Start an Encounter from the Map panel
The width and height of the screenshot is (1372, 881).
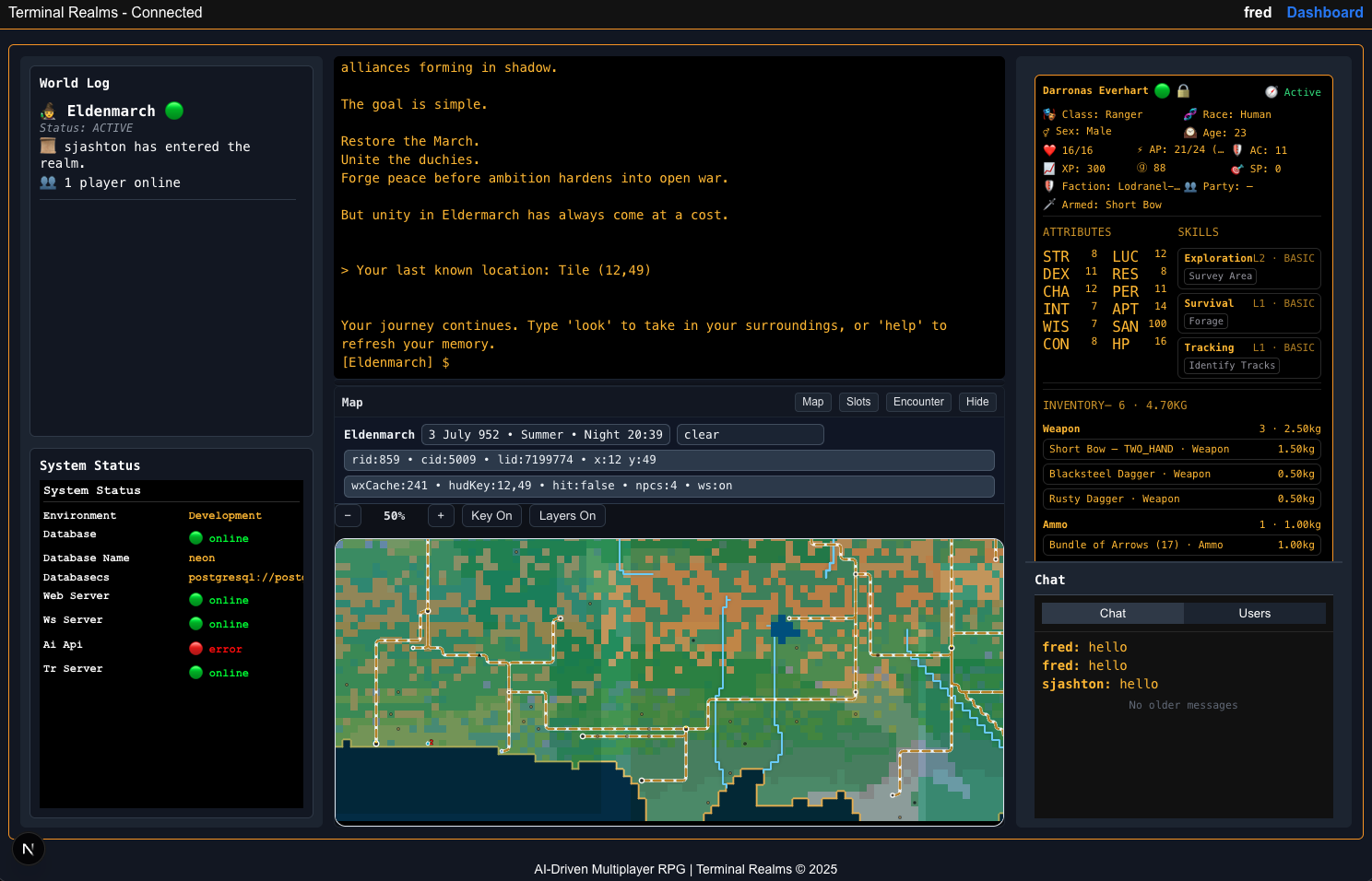click(x=918, y=402)
